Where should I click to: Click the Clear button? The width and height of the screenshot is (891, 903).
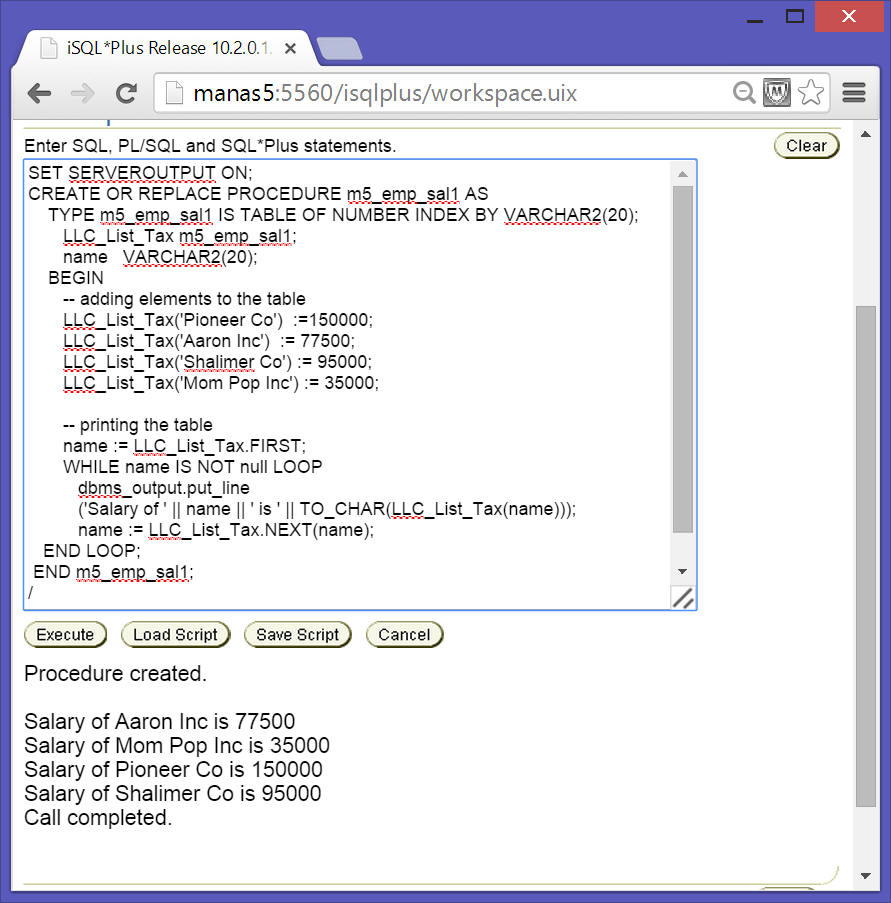[806, 146]
